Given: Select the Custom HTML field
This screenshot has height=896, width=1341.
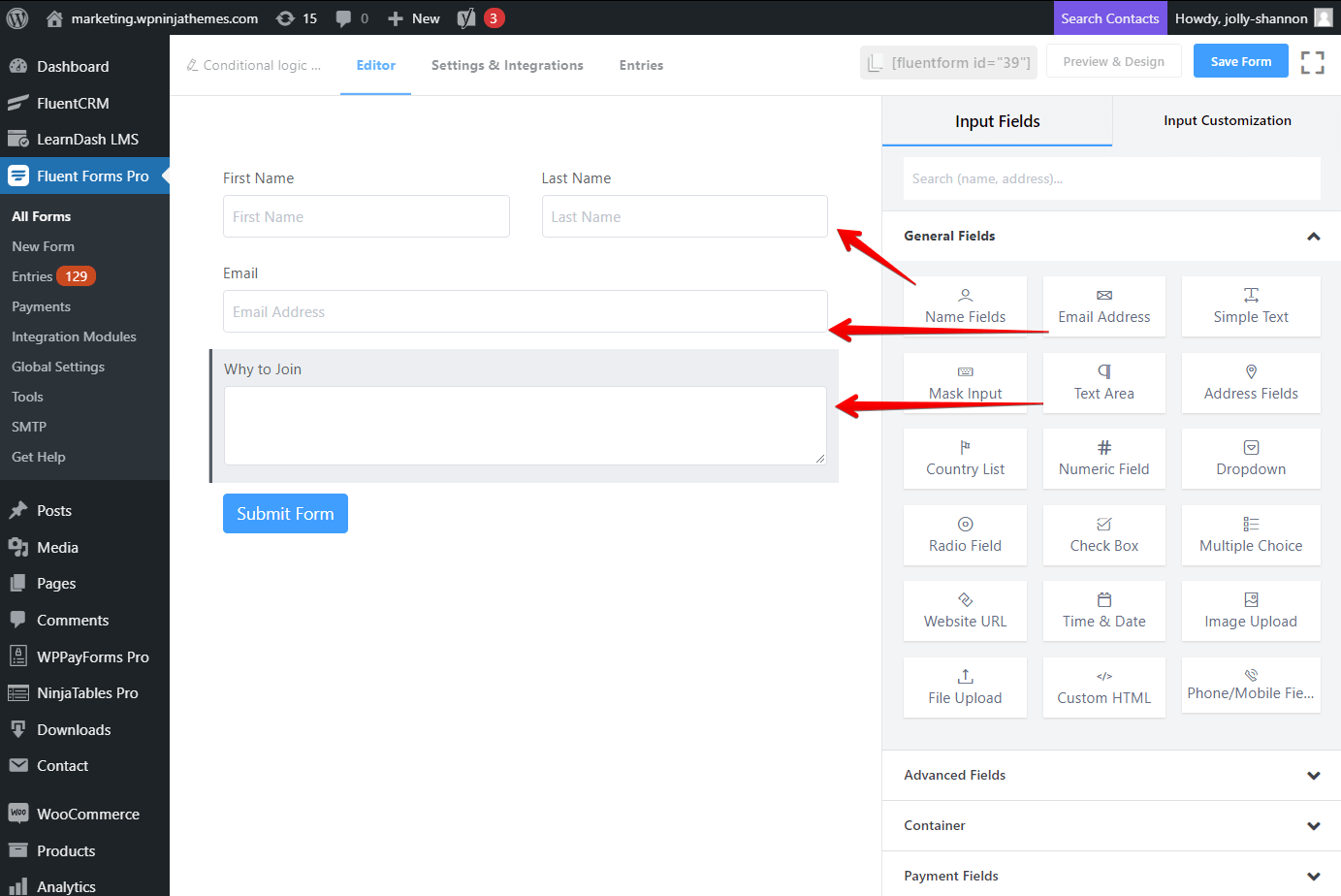Looking at the screenshot, I should coord(1103,688).
